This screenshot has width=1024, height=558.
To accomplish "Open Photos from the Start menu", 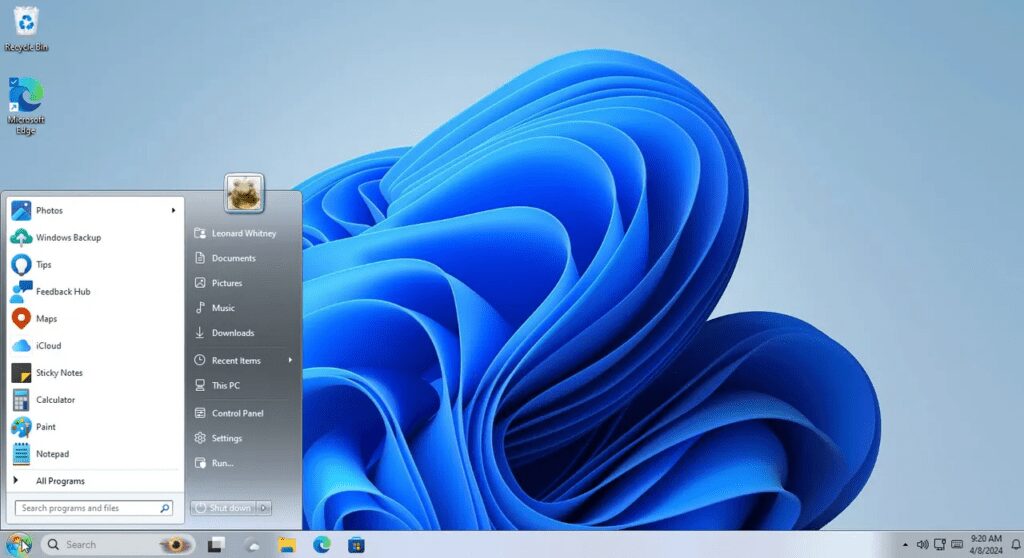I will coord(48,210).
